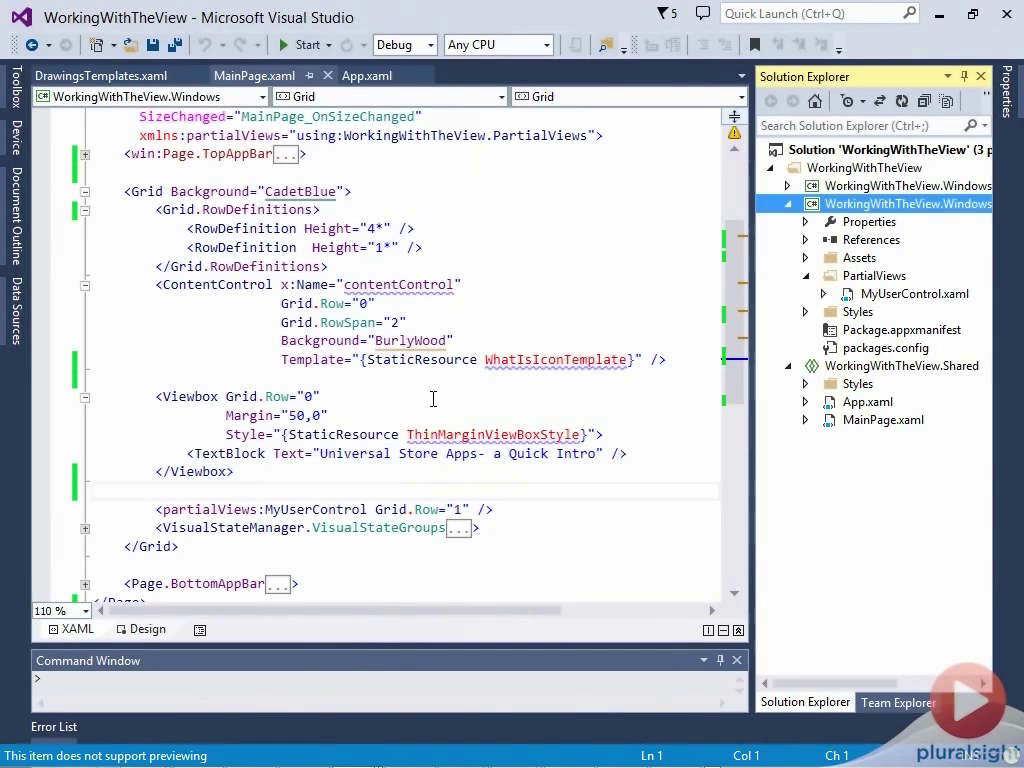
Task: Click the Search Solution Explorer input field
Action: [858, 126]
